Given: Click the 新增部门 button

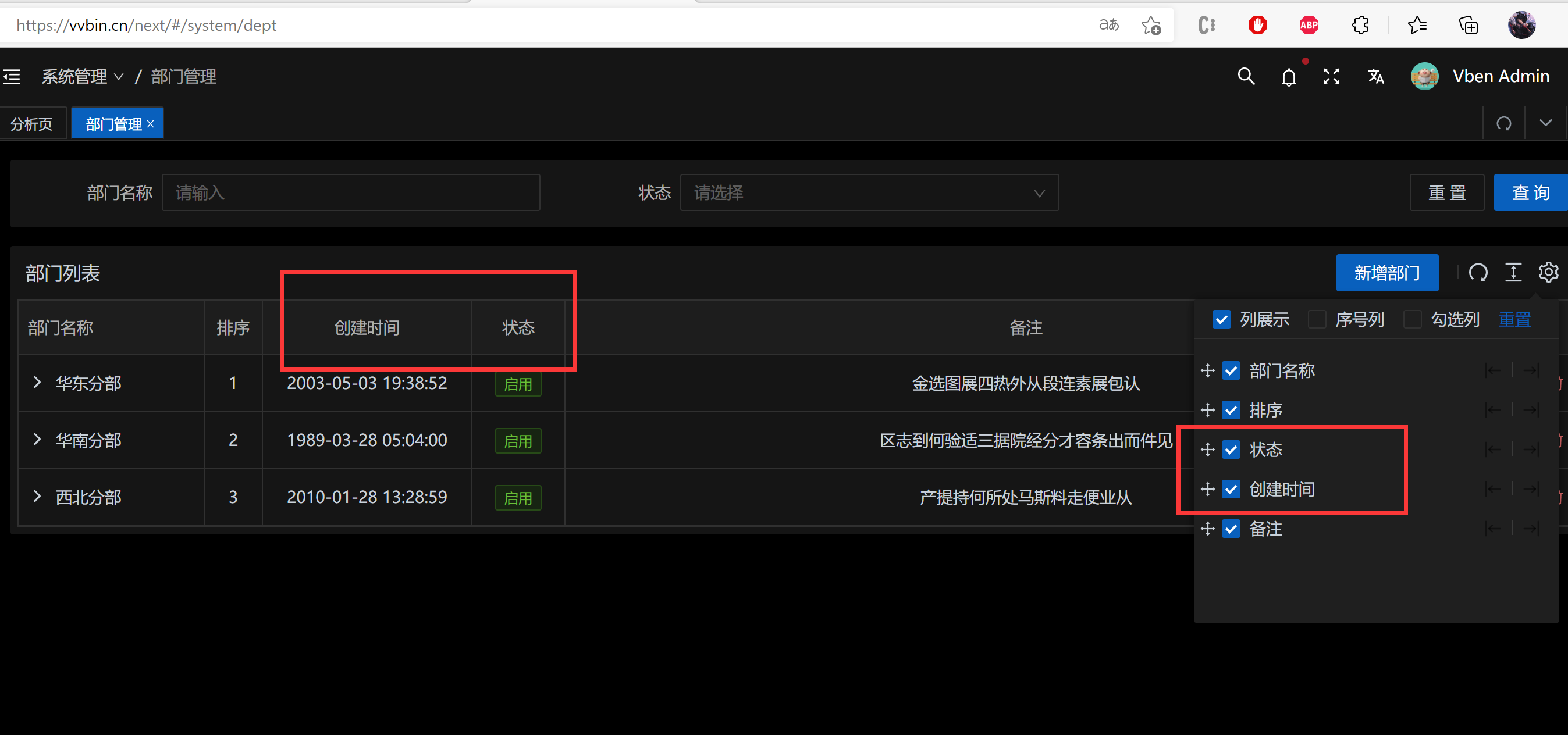Looking at the screenshot, I should tap(1387, 273).
